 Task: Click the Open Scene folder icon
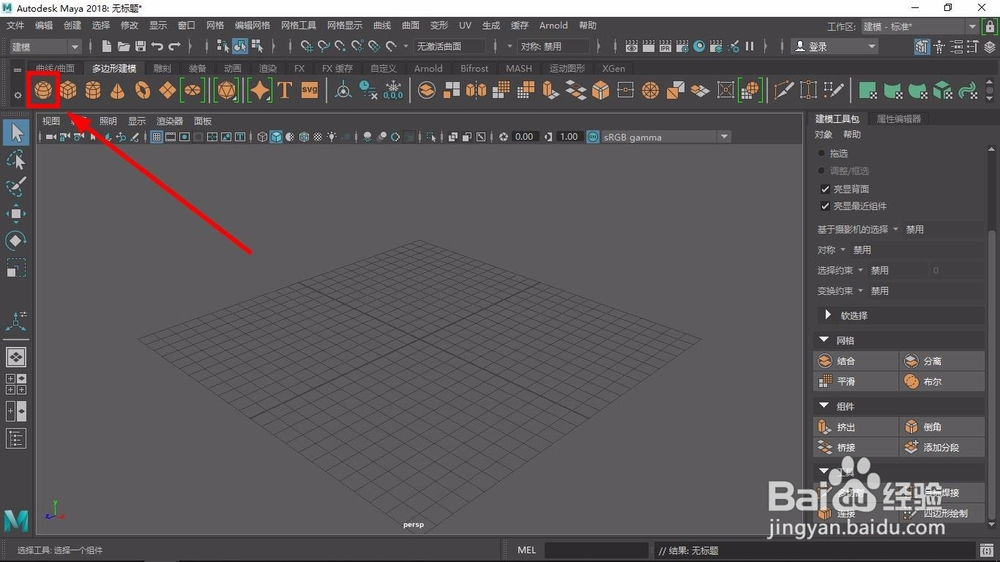(x=124, y=46)
